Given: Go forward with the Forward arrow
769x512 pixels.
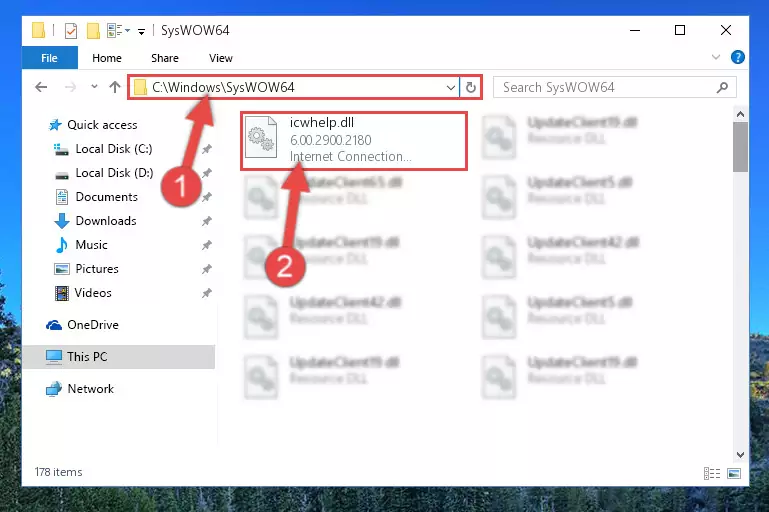Looking at the screenshot, I should (71, 87).
